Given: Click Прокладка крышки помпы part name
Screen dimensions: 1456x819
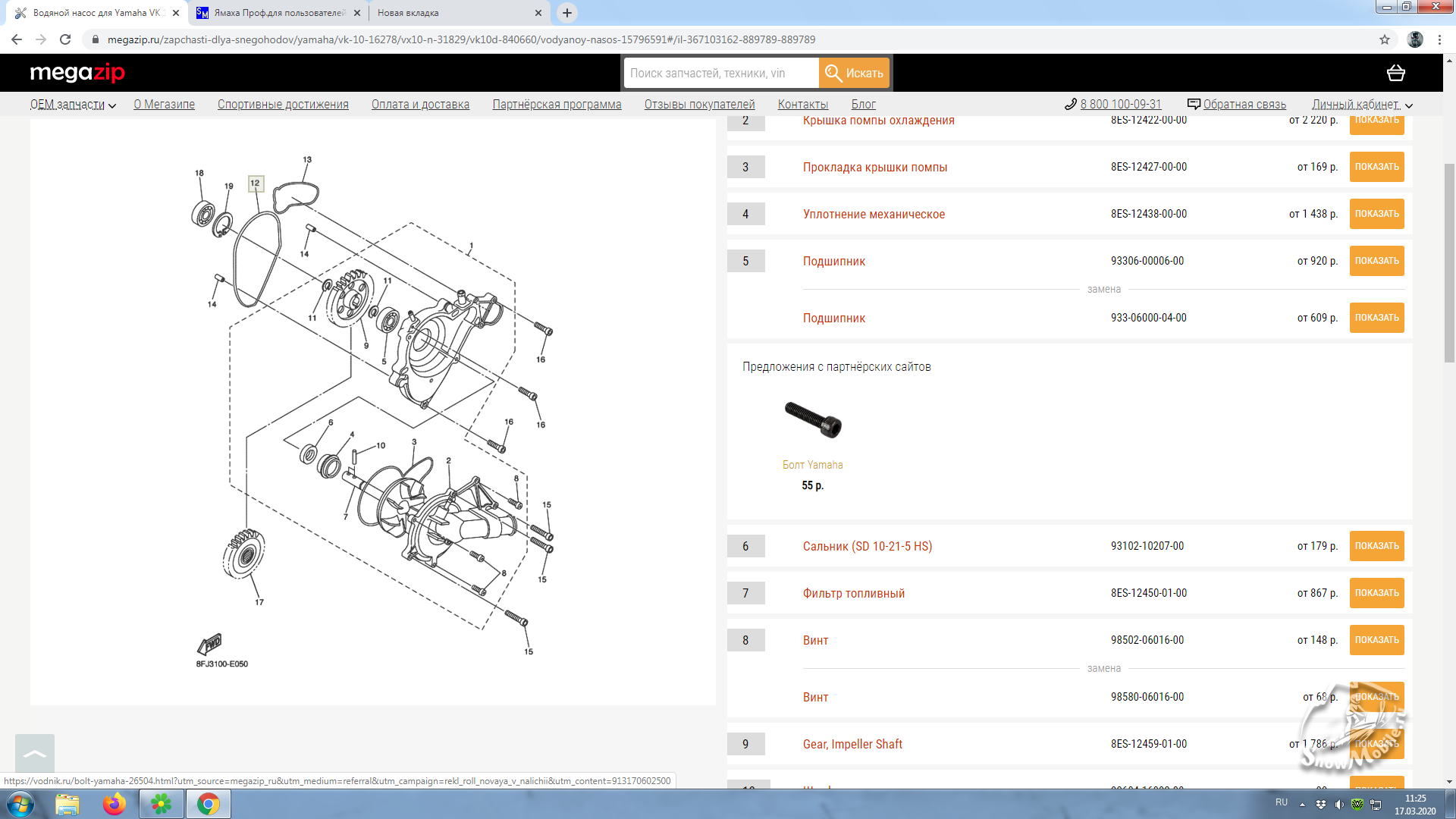Looking at the screenshot, I should pos(875,168).
